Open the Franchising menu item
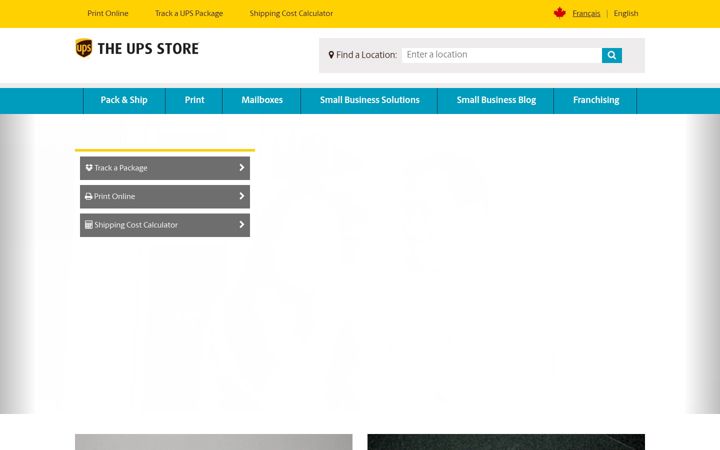Screen dimensions: 720x450 coord(596,101)
